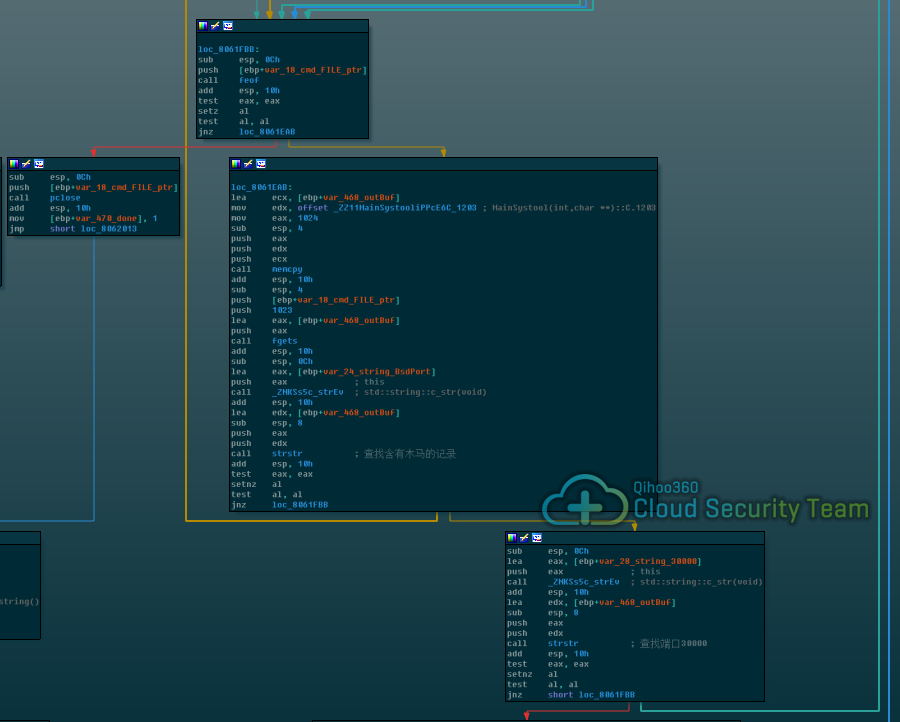Set node color on pclose block
The height and width of the screenshot is (722, 900).
point(14,163)
